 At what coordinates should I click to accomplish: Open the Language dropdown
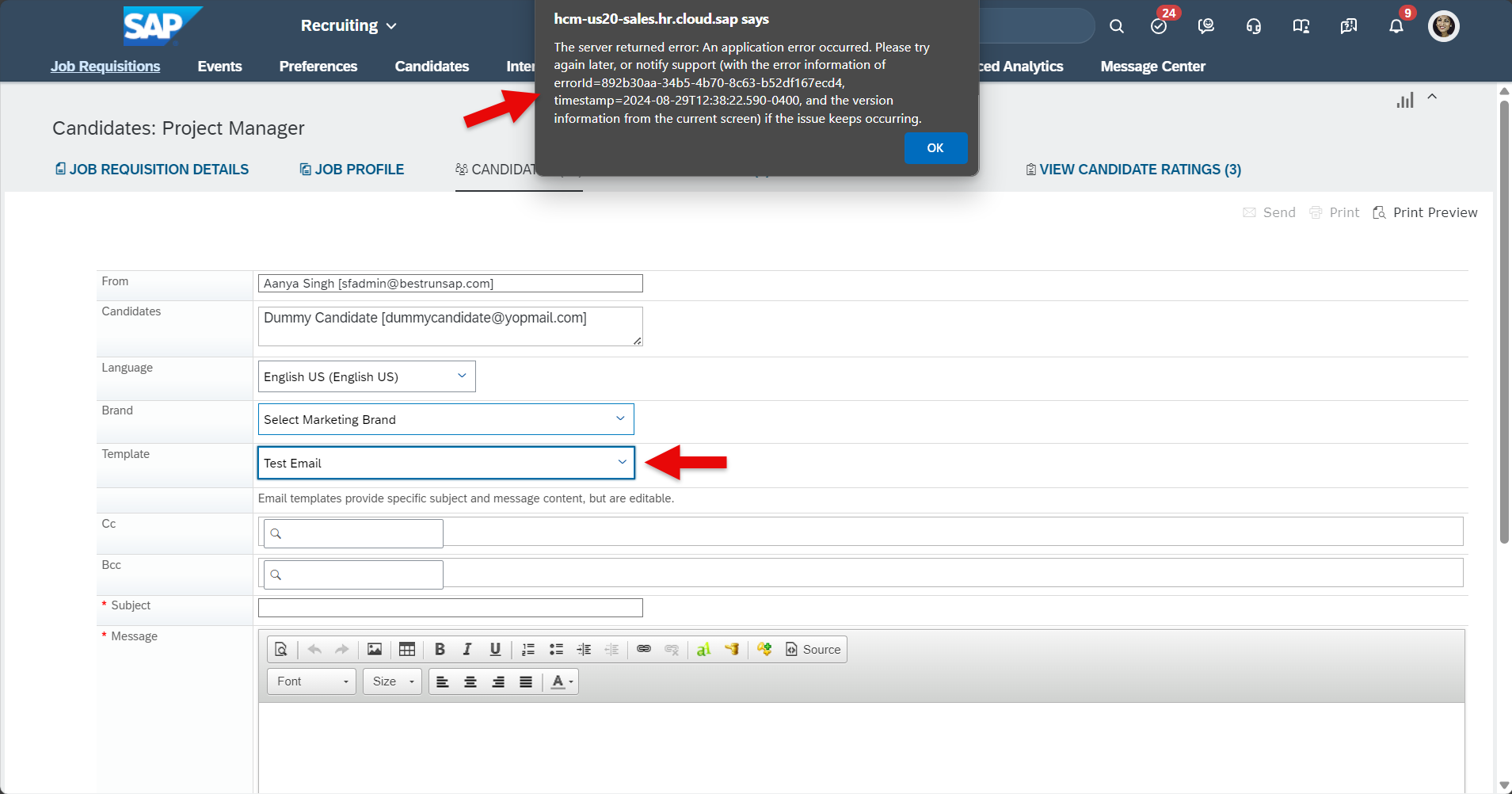click(367, 376)
